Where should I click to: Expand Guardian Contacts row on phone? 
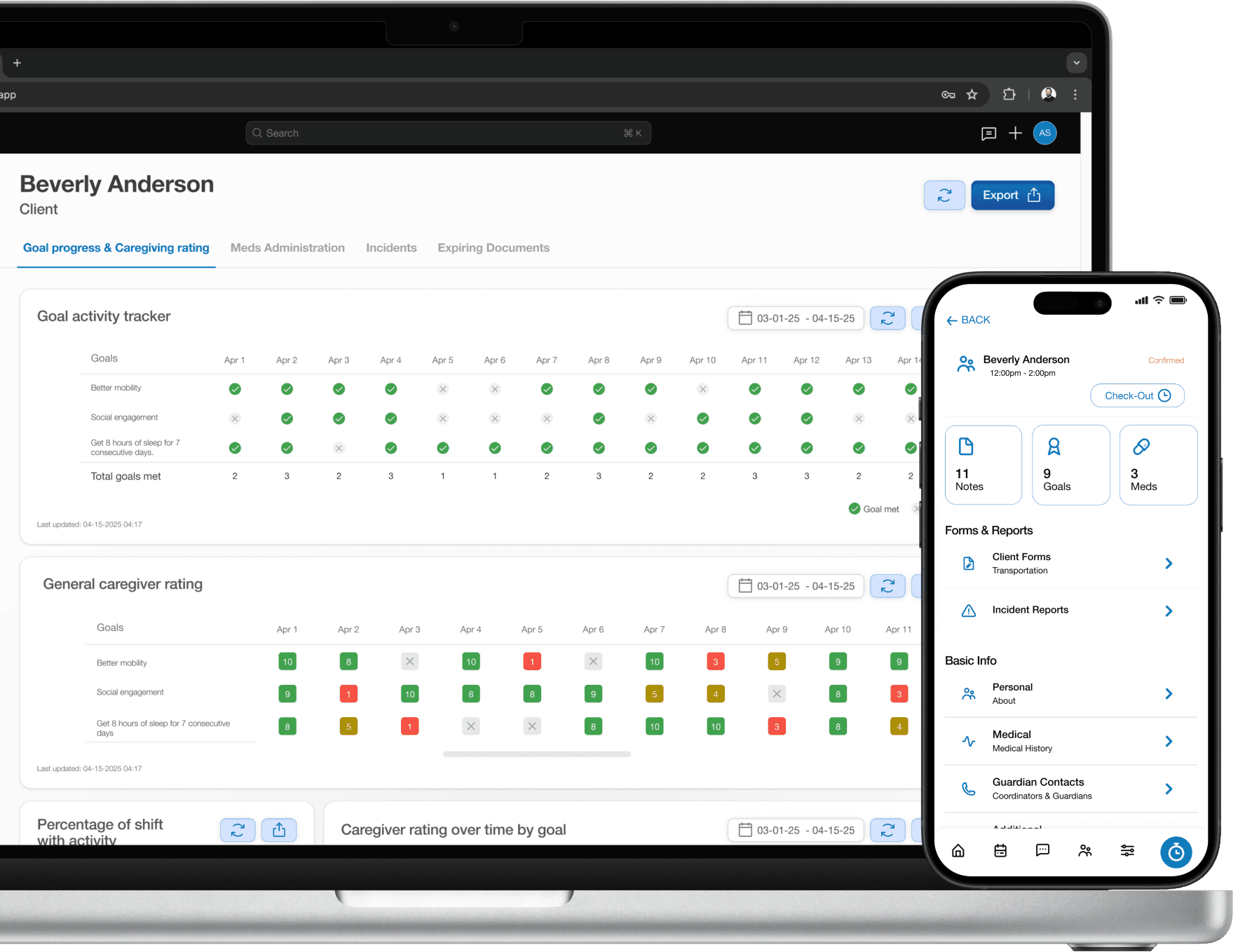(1071, 789)
